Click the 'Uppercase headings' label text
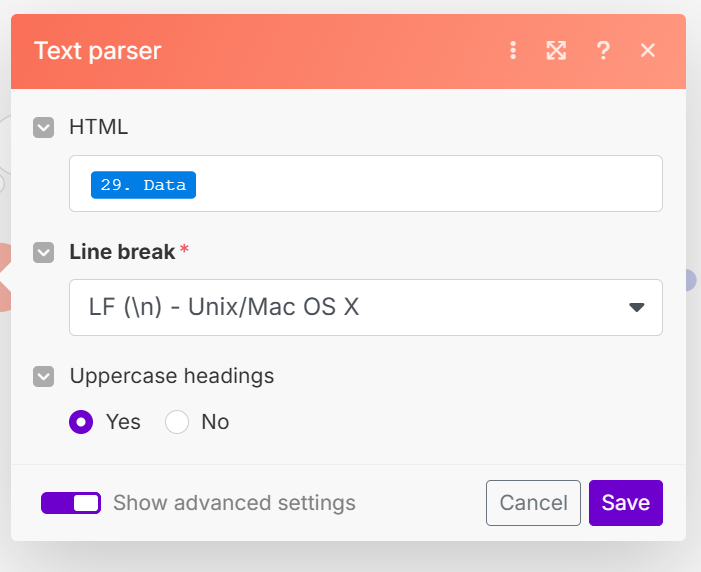 click(x=171, y=377)
